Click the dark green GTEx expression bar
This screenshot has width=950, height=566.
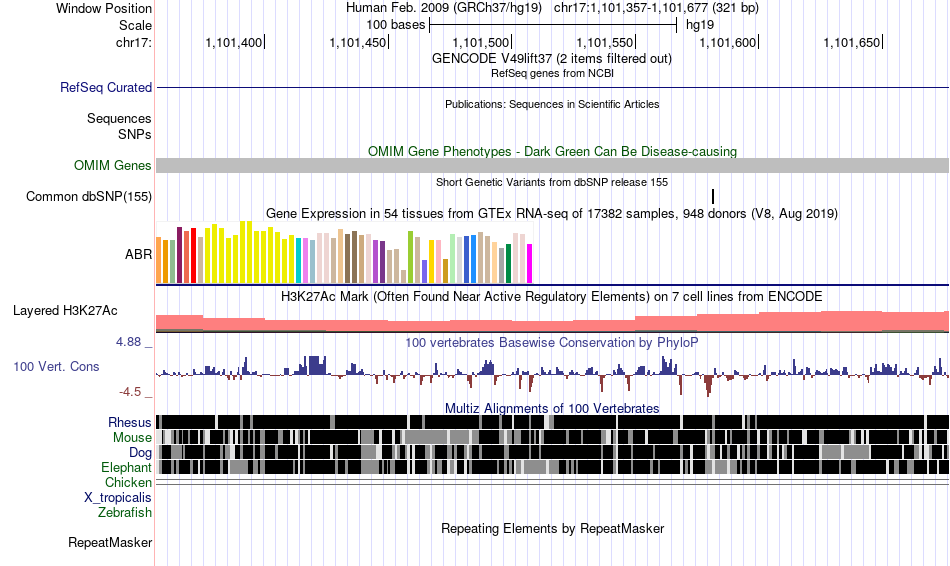coord(508,264)
